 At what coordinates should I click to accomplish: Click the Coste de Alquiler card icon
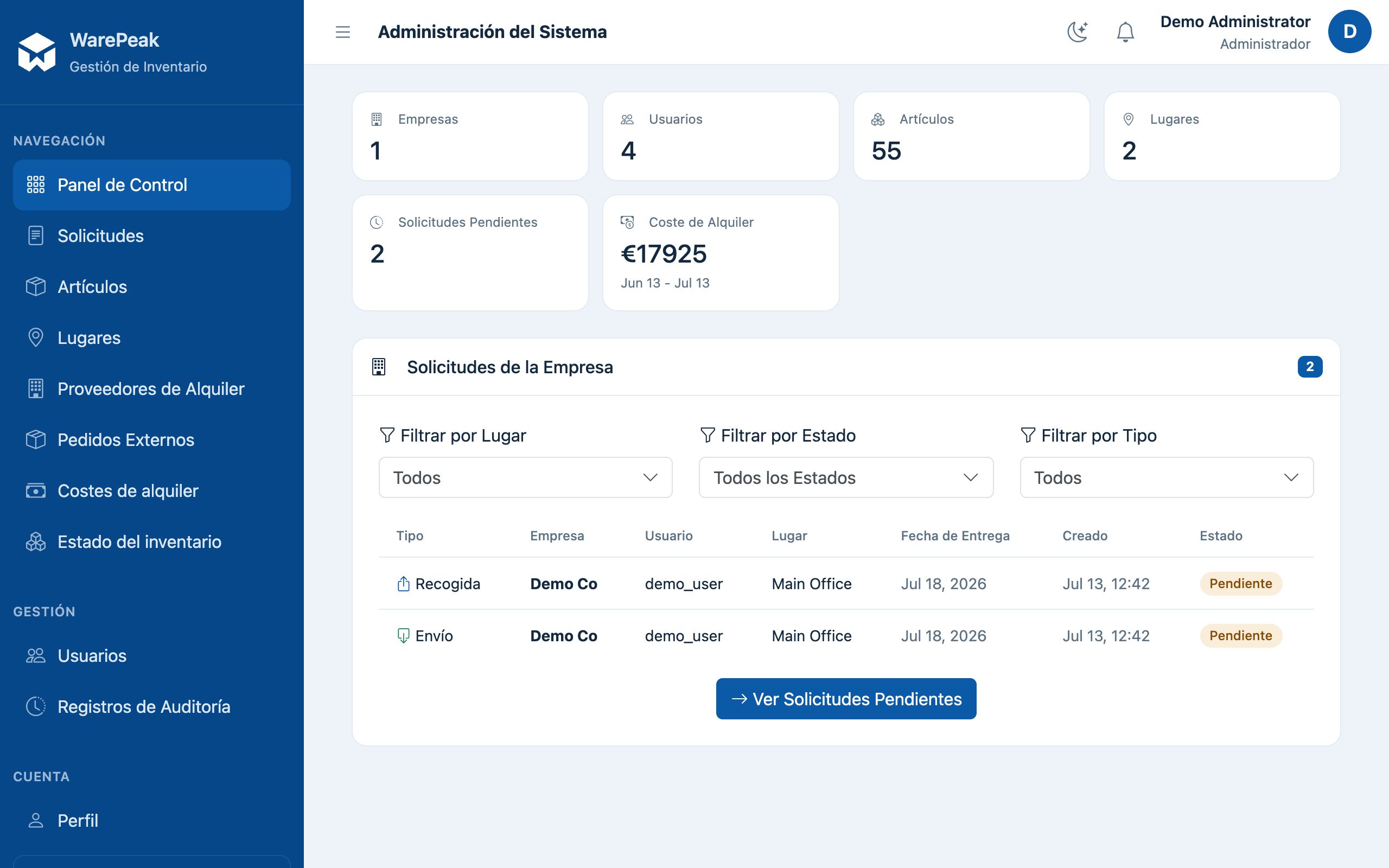pos(627,222)
